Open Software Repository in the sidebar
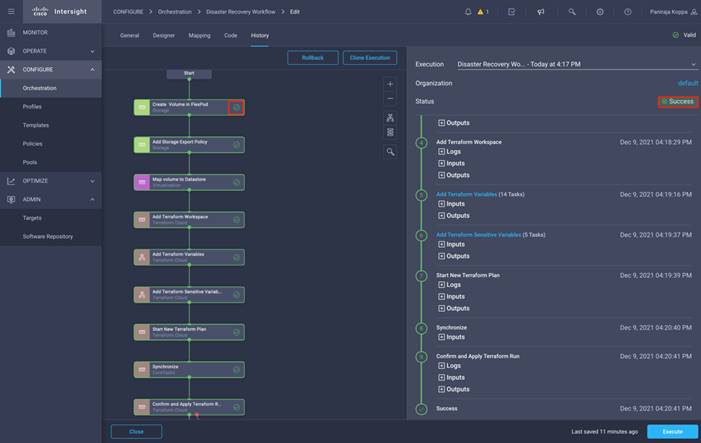Screen dimensions: 701x443 point(51,236)
